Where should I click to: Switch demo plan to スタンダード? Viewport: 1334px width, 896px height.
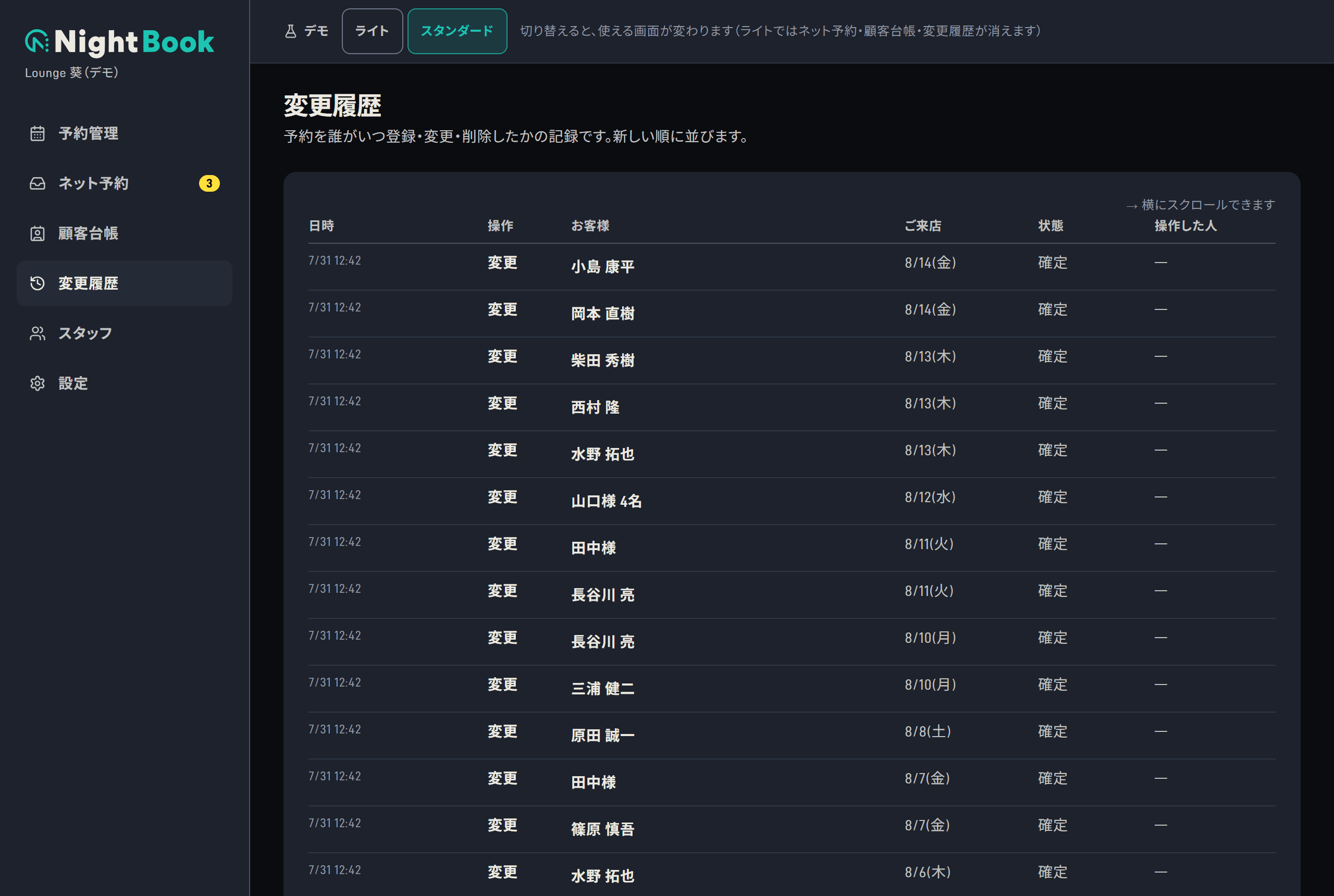457,31
